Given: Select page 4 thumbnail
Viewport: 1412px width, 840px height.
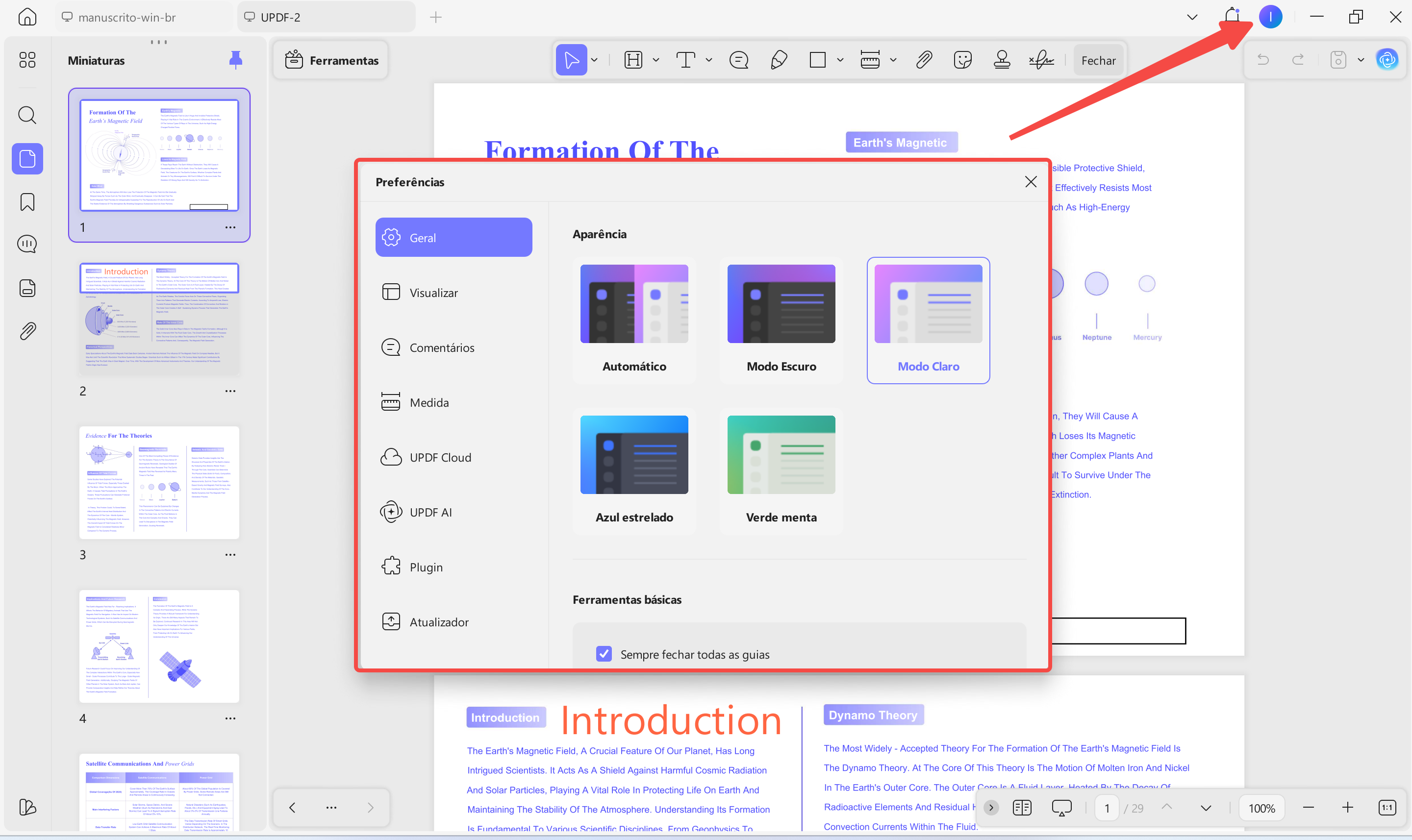Looking at the screenshot, I should click(159, 646).
